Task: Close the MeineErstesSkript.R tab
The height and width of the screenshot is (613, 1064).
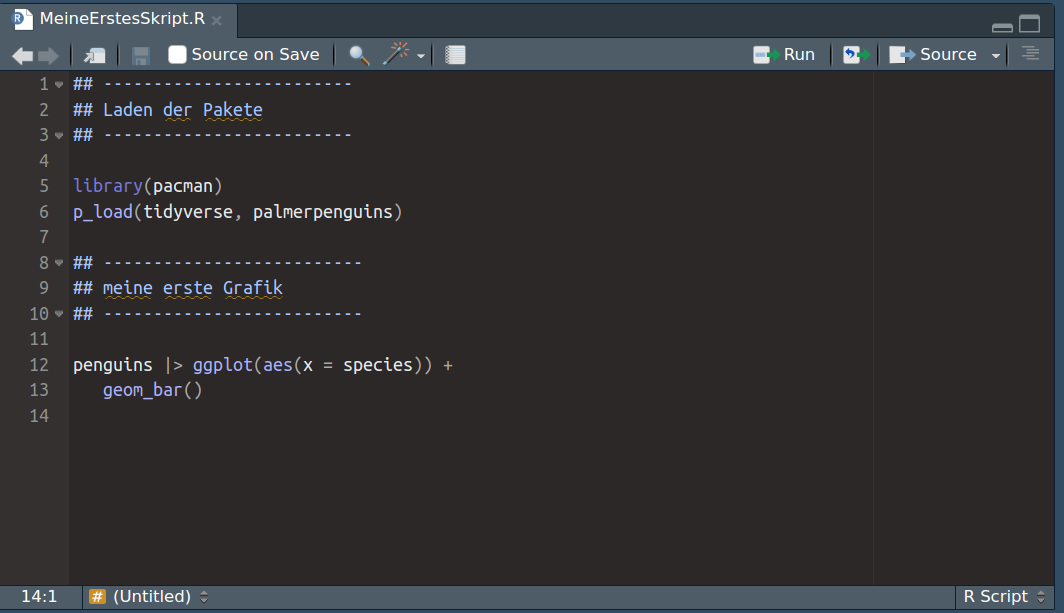Action: pos(217,20)
